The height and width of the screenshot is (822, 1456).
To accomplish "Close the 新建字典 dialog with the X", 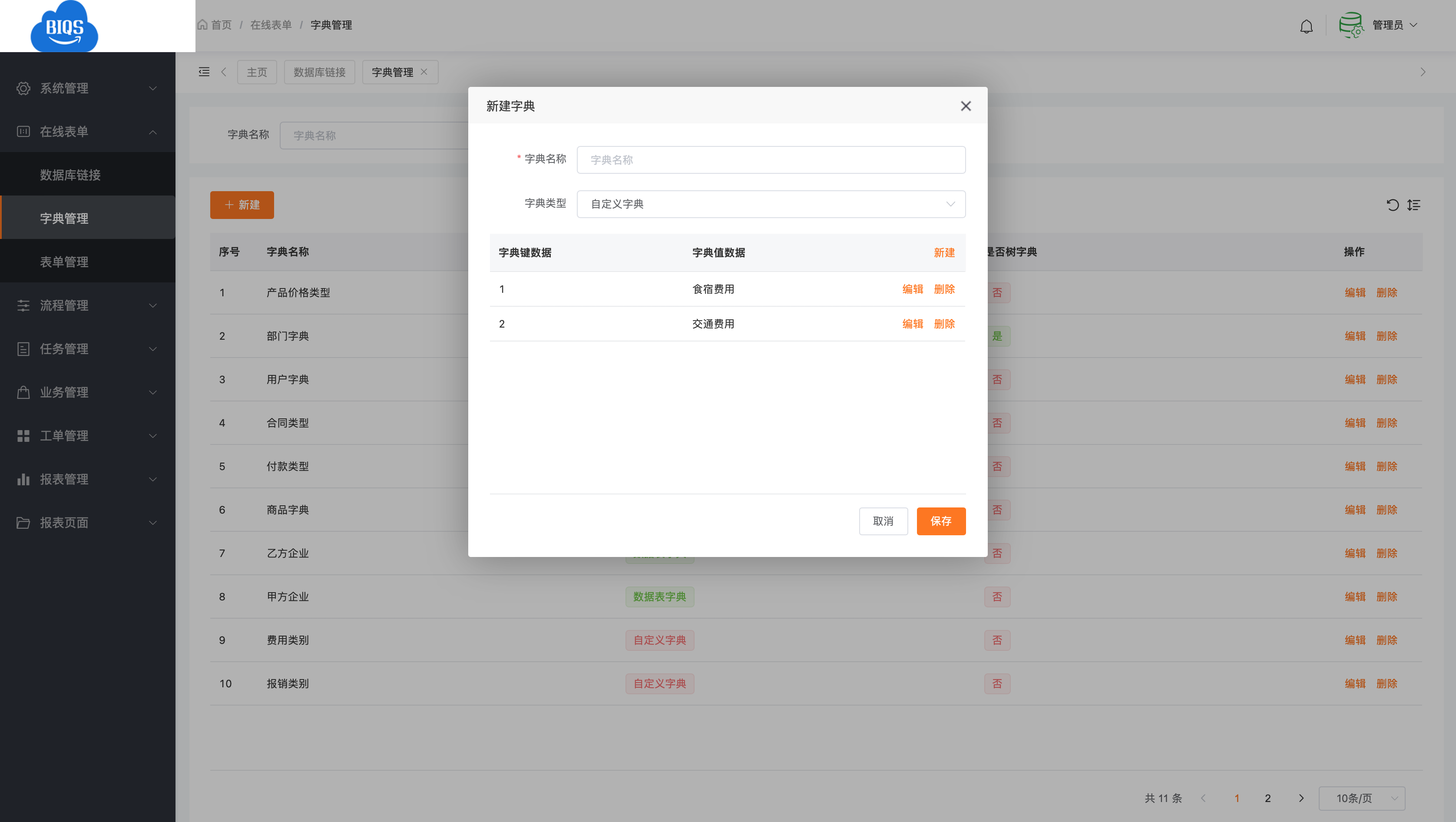I will click(966, 106).
